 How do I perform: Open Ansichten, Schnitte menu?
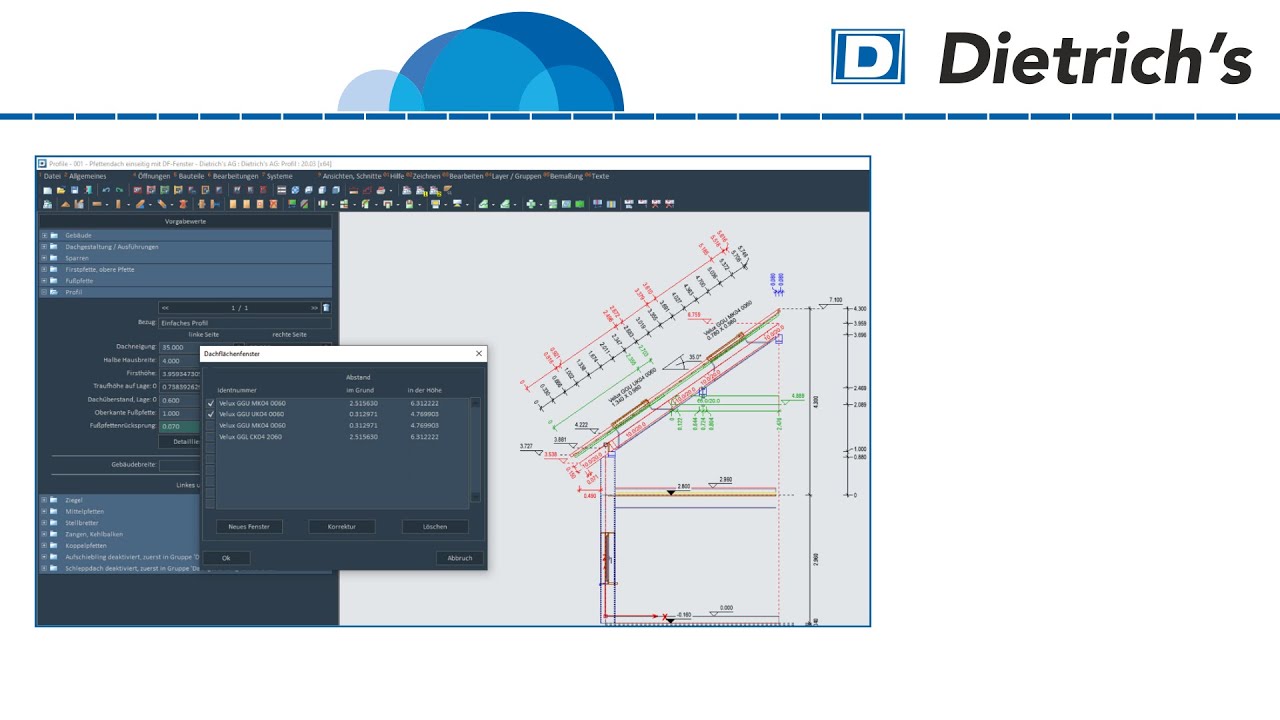pos(352,176)
